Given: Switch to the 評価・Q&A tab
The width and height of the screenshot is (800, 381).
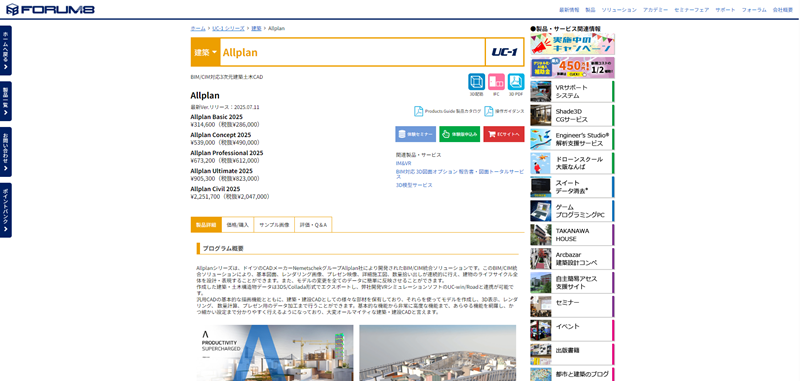Looking at the screenshot, I should (313, 224).
